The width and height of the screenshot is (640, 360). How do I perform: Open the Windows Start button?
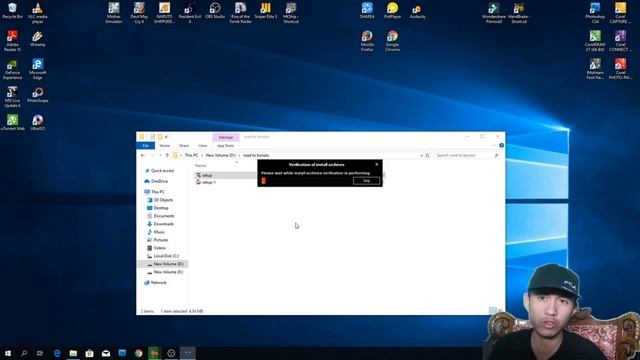tap(8, 353)
